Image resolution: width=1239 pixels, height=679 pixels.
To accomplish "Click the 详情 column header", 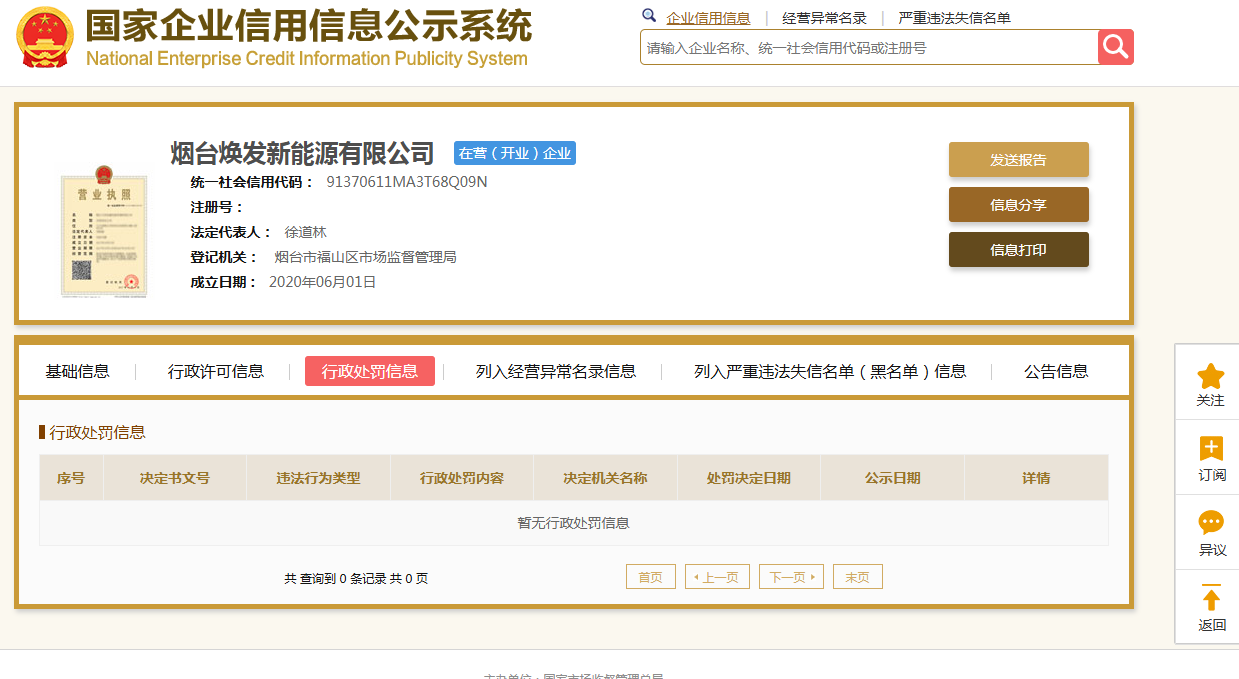I will [1036, 478].
